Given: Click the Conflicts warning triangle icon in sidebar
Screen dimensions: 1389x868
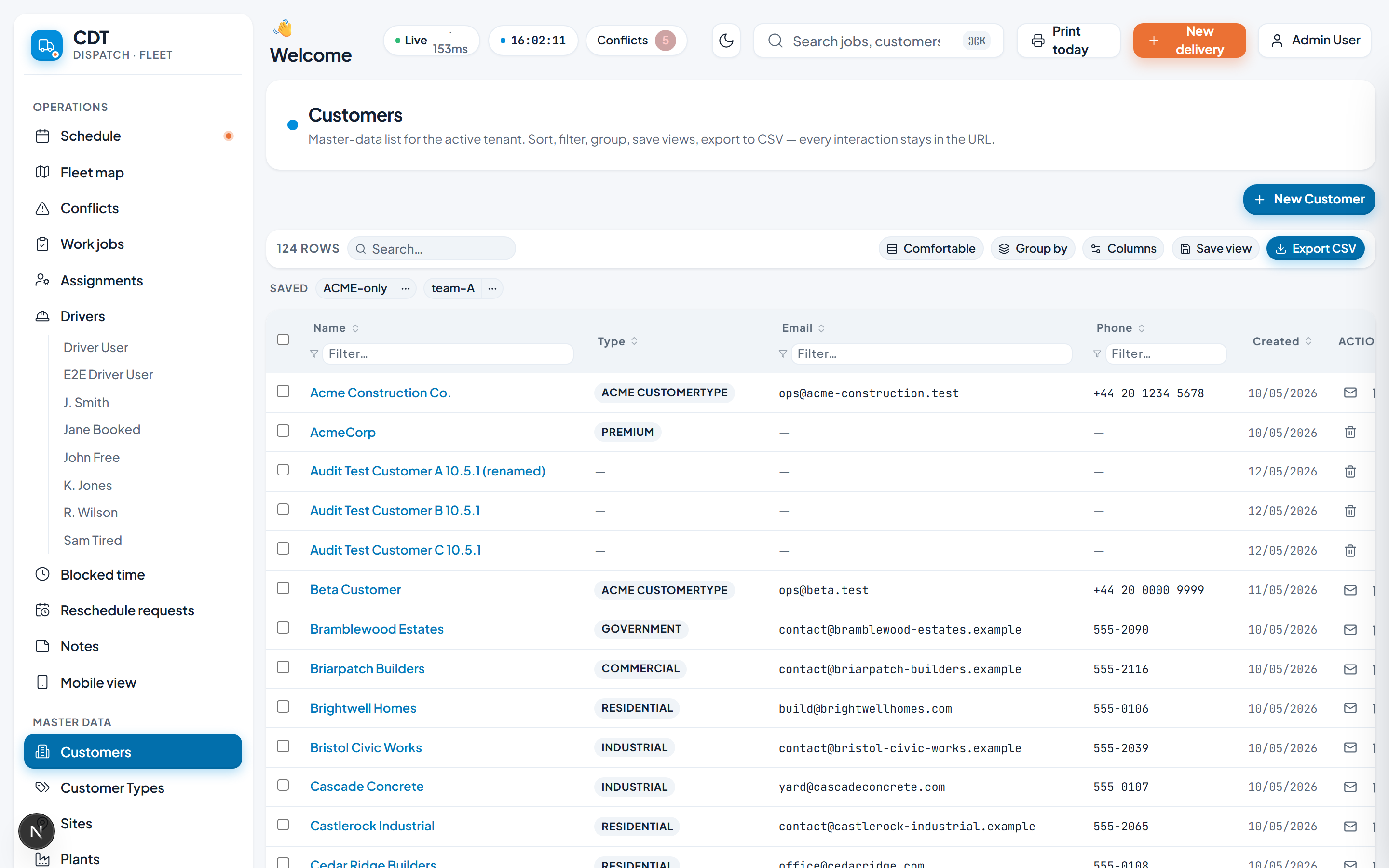Looking at the screenshot, I should coord(42,208).
